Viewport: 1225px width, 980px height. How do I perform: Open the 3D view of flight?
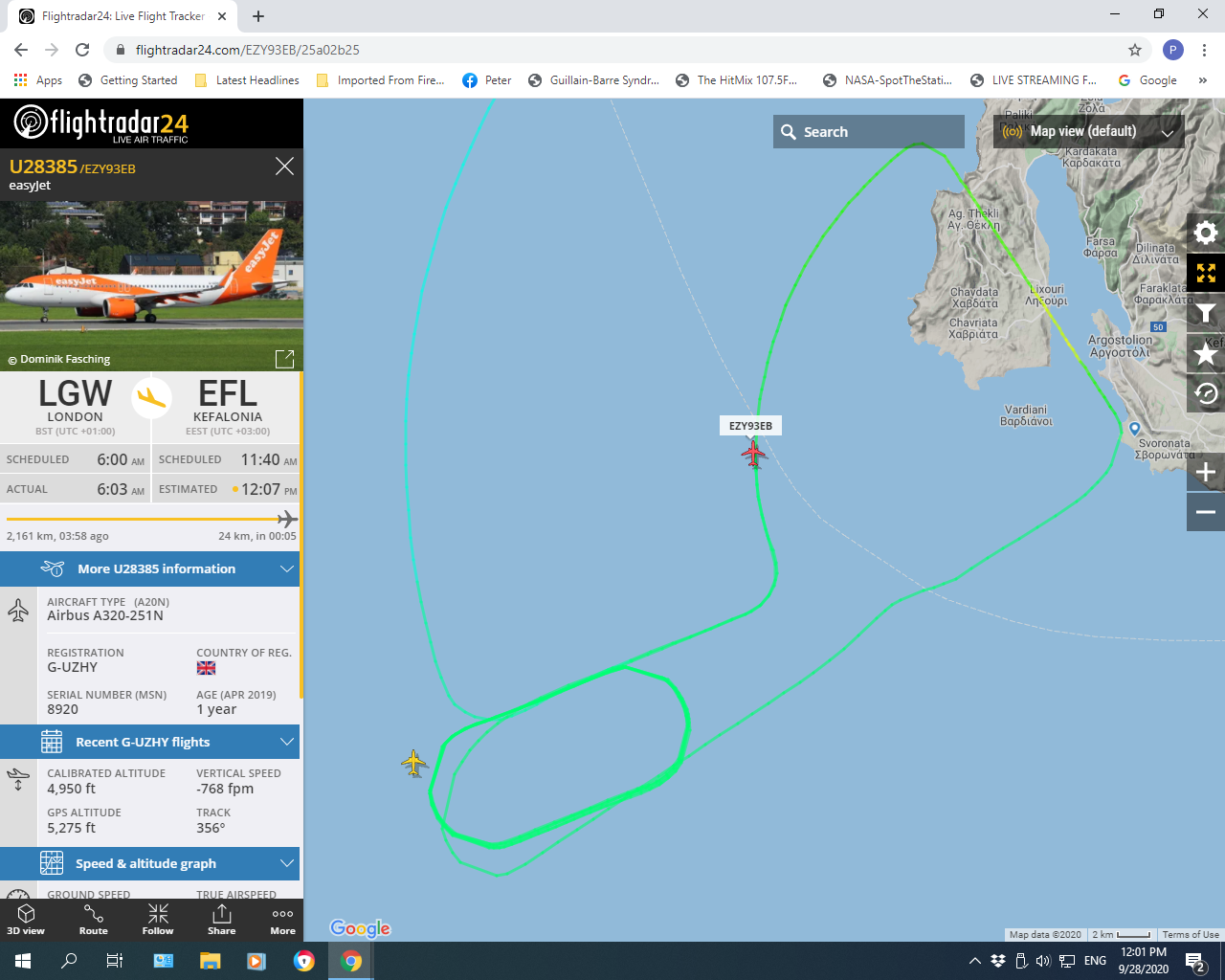[26, 919]
